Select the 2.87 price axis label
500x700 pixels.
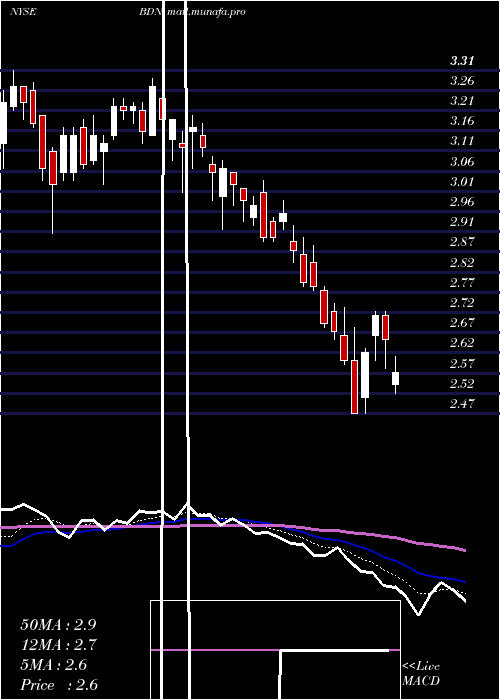pyautogui.click(x=462, y=242)
